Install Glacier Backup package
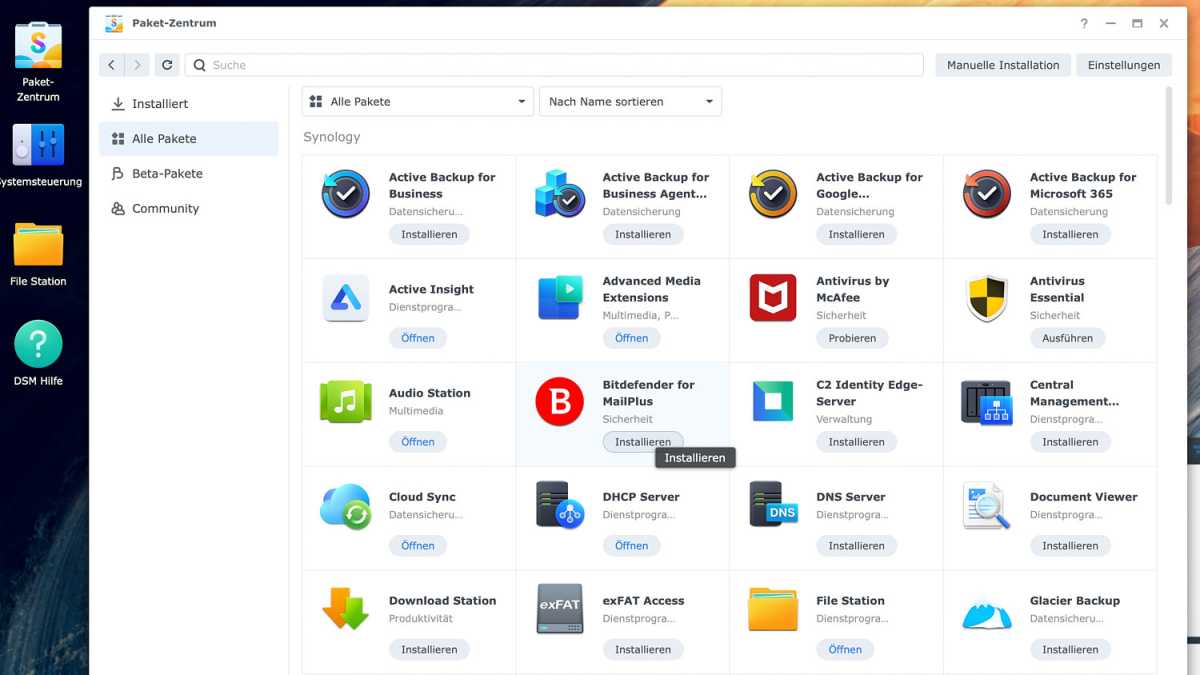 tap(1070, 650)
